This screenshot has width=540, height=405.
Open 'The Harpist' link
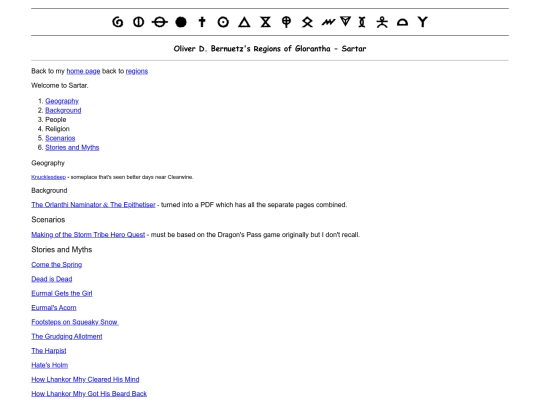(x=49, y=351)
